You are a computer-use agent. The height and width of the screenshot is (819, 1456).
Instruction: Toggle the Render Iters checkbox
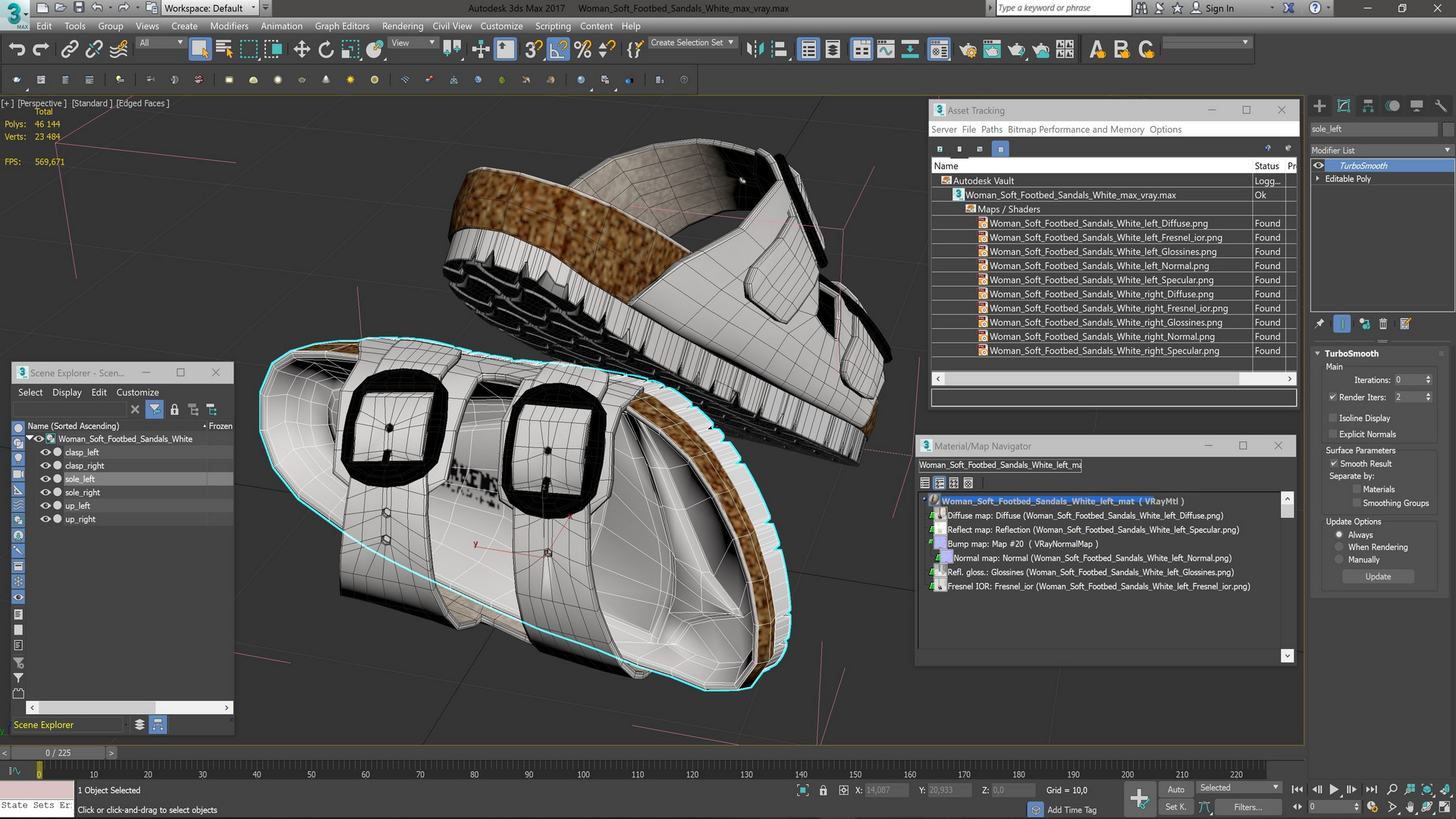(x=1333, y=397)
